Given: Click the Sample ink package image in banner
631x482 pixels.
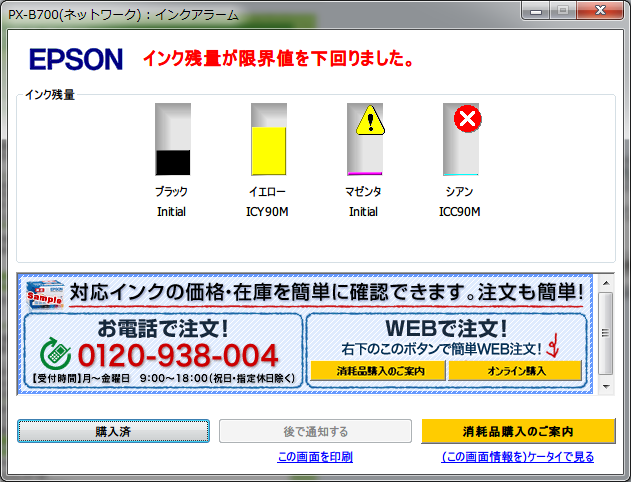Looking at the screenshot, I should (45, 295).
